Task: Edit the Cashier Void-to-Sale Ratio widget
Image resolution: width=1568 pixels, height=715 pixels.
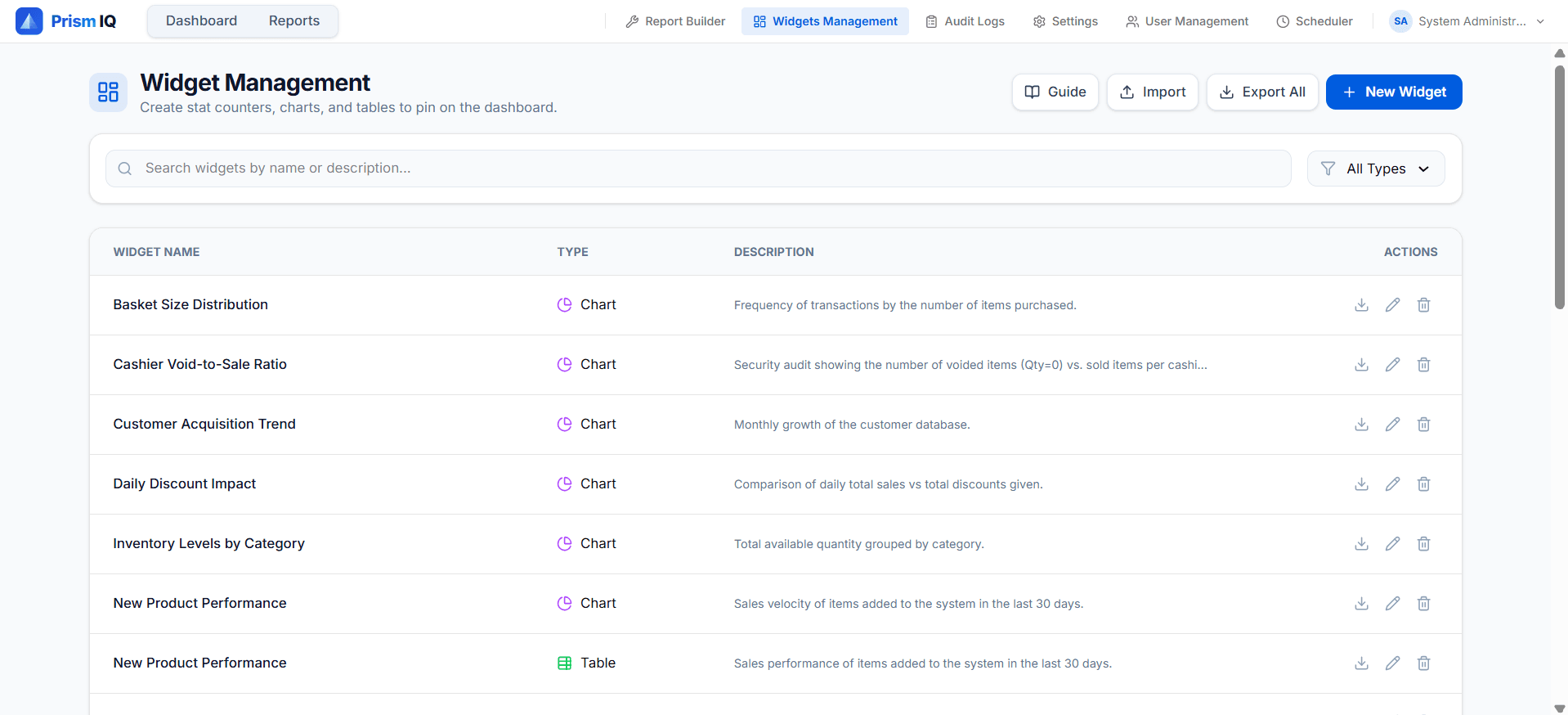Action: 1392,365
